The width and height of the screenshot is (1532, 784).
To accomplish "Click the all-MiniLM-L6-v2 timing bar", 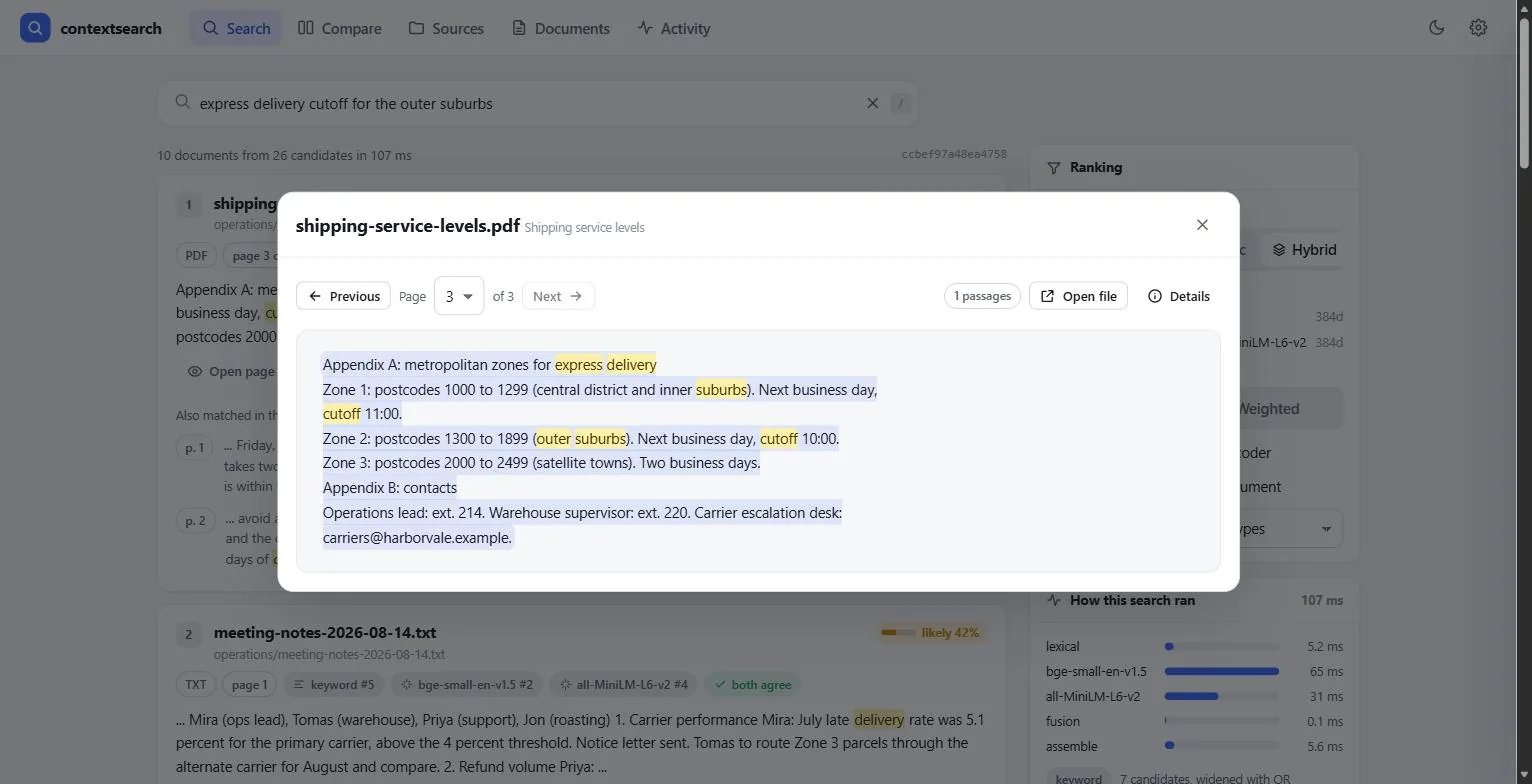I will (1222, 697).
